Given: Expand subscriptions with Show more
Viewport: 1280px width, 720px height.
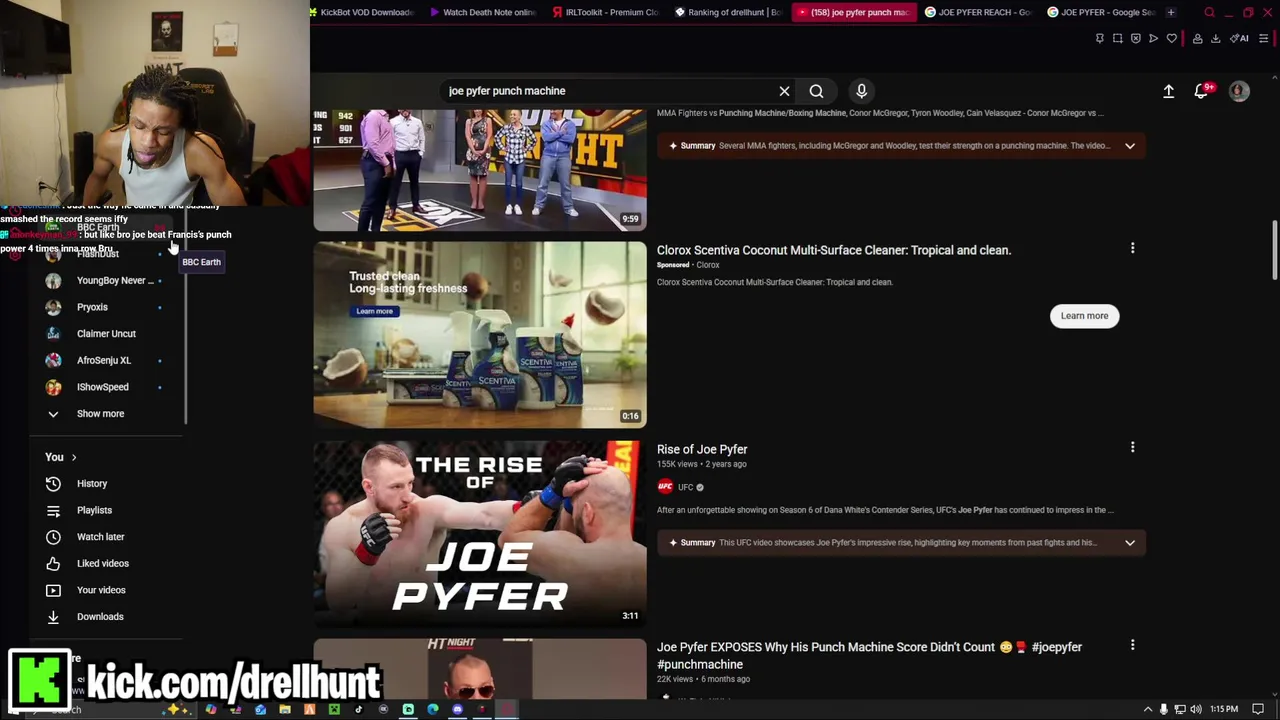Looking at the screenshot, I should (x=100, y=414).
